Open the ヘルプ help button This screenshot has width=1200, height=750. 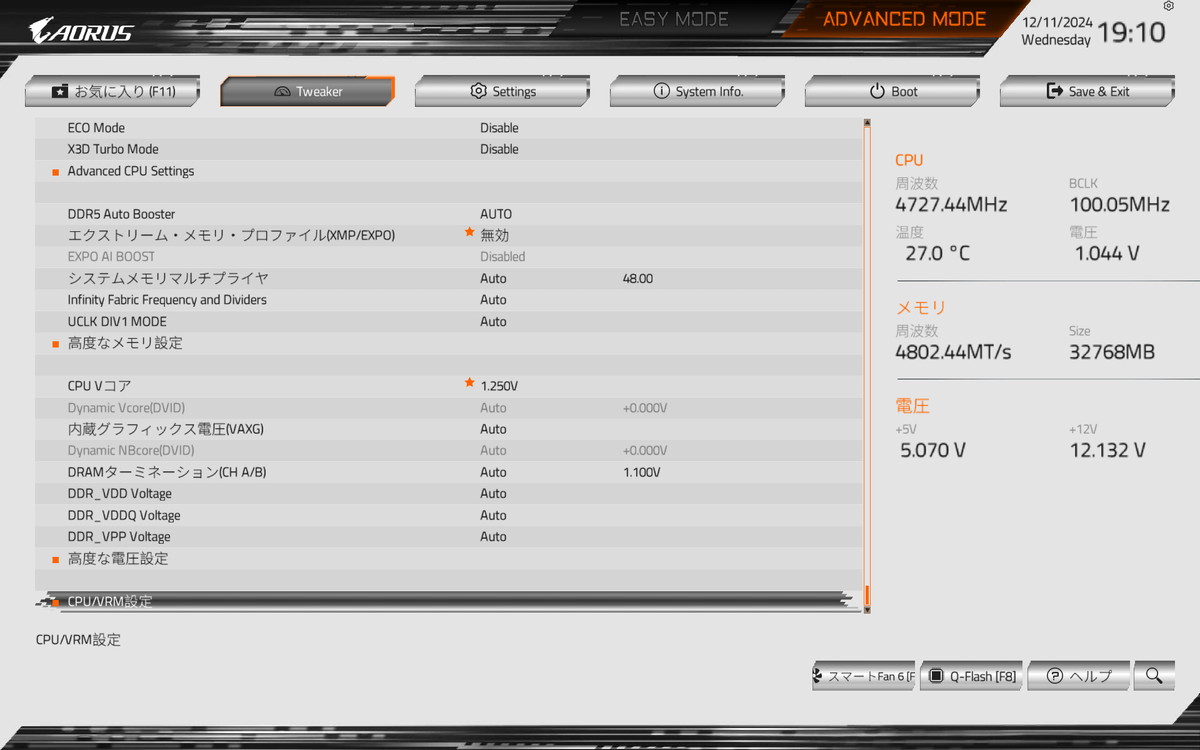pyautogui.click(x=1078, y=676)
